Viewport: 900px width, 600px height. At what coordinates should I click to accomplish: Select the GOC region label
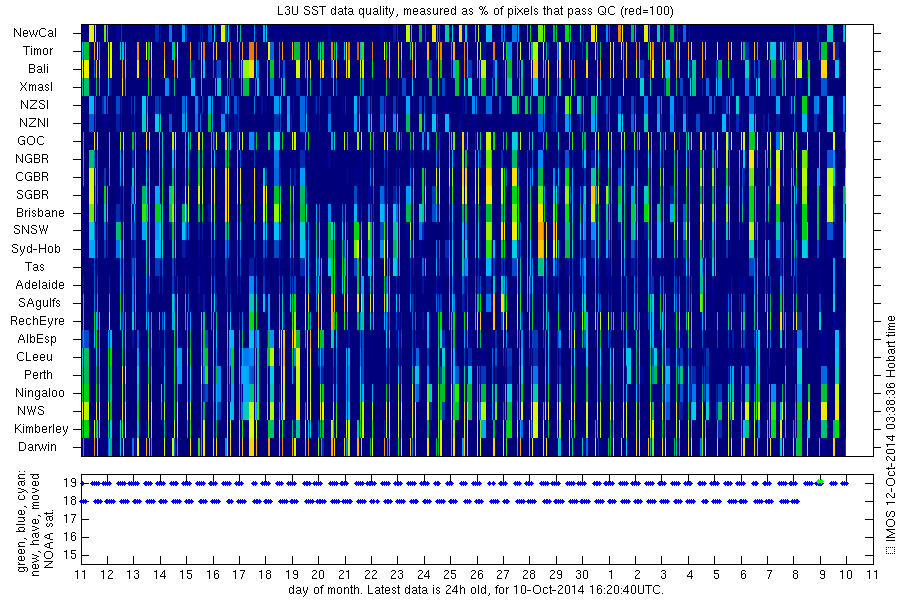[x=31, y=141]
